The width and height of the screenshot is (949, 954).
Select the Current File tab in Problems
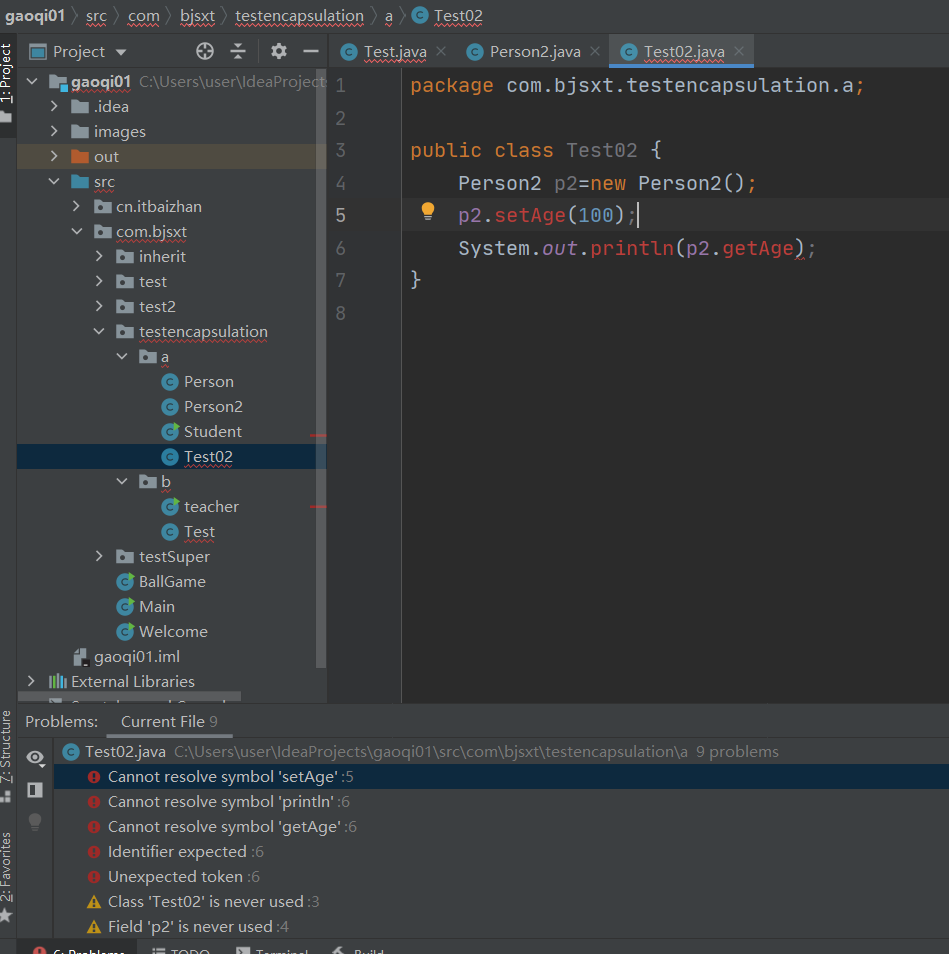[x=169, y=722]
